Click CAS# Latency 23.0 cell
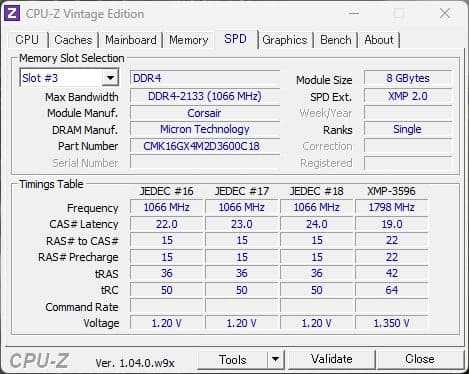 tap(242, 224)
